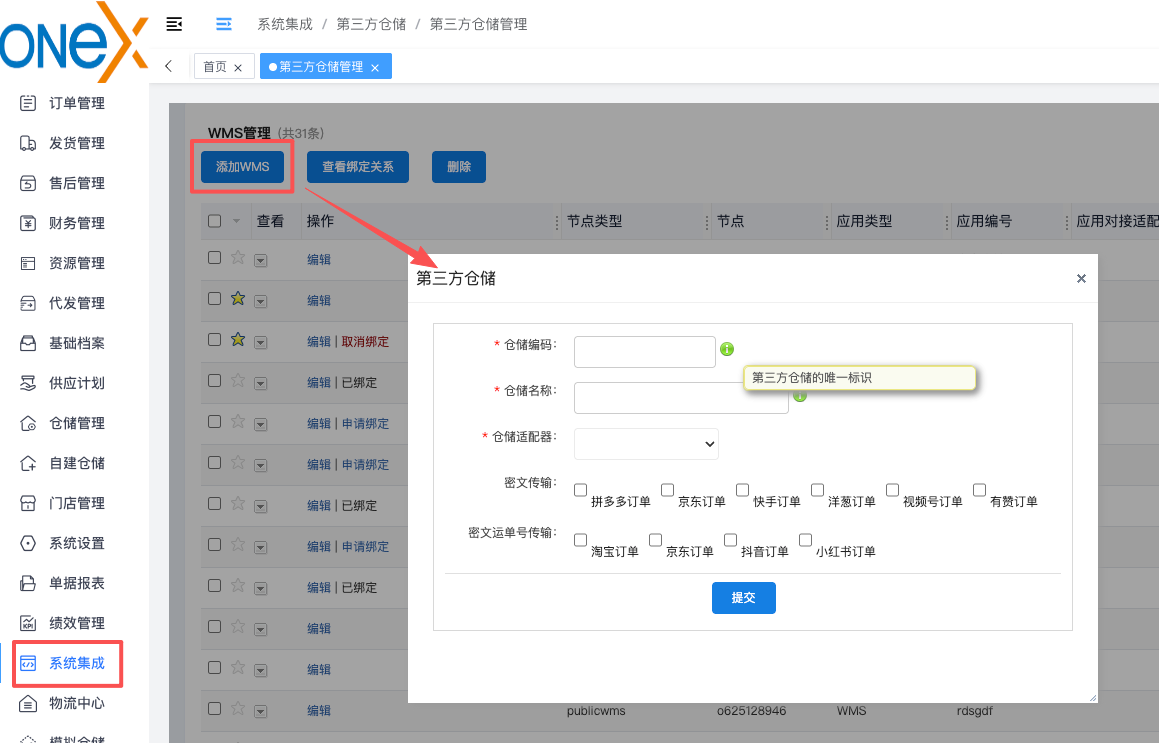
Task: Click 编辑 in the publicwms row
Action: coord(319,710)
